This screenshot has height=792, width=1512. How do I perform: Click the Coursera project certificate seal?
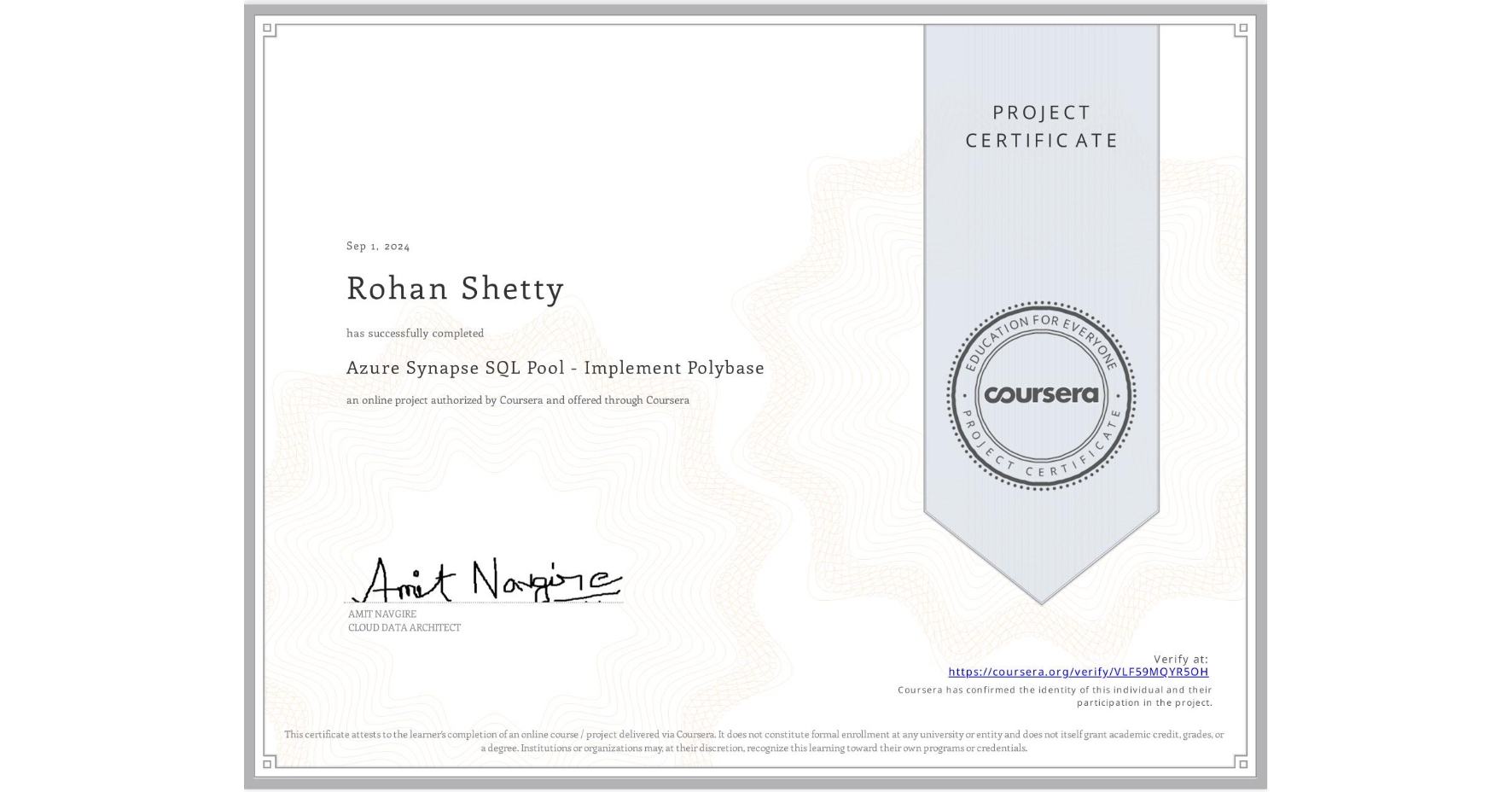pyautogui.click(x=1041, y=395)
